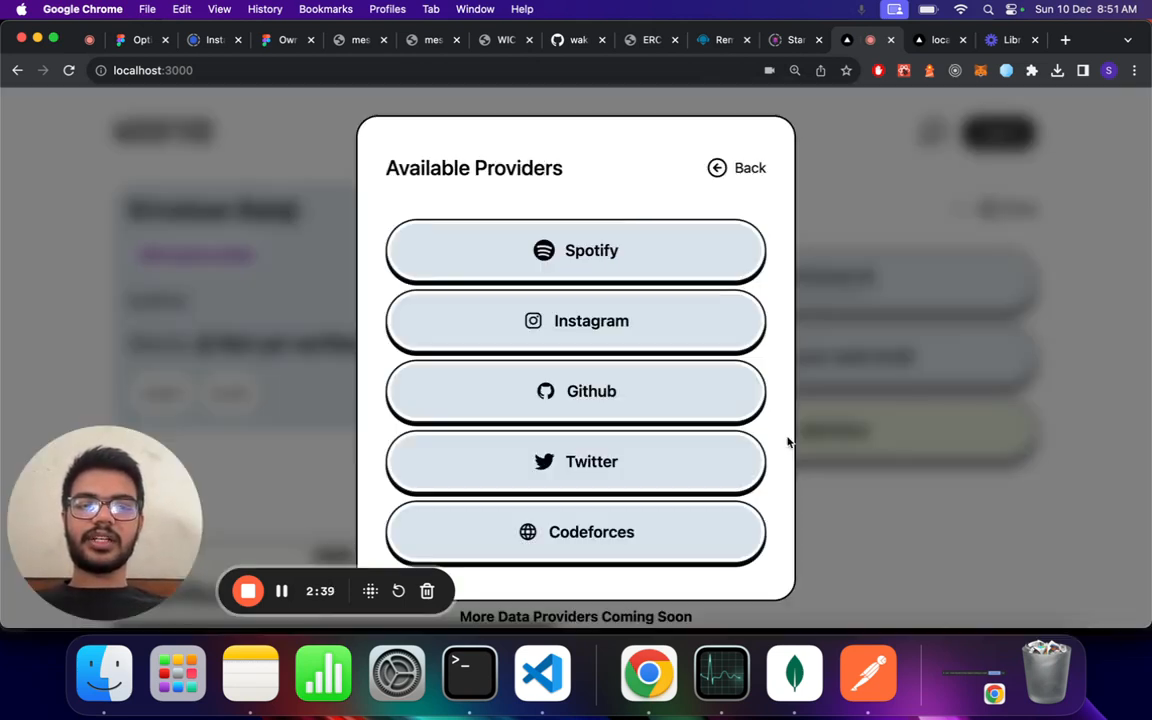
Task: Click the 2:39 recording timer
Action: pyautogui.click(x=320, y=591)
